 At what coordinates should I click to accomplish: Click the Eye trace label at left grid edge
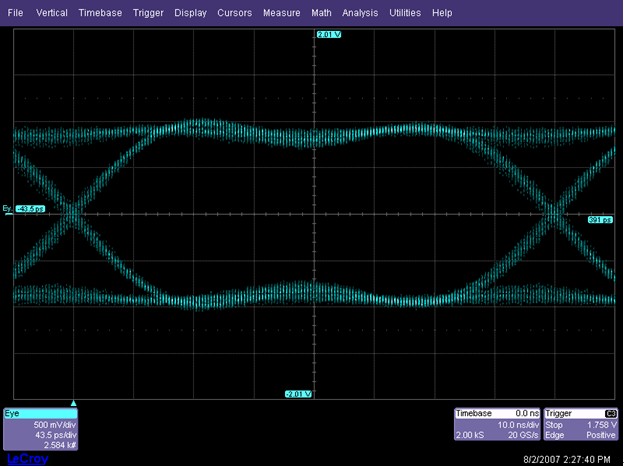pos(8,209)
